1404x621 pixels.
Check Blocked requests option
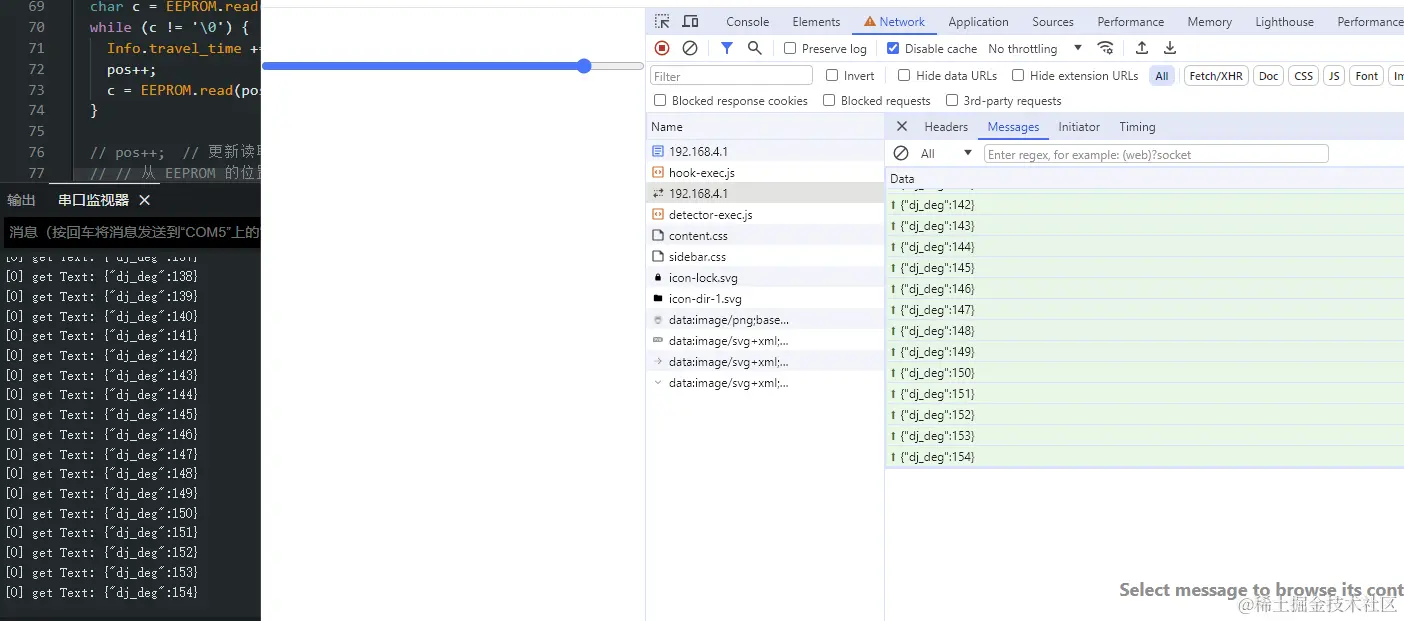[x=829, y=100]
